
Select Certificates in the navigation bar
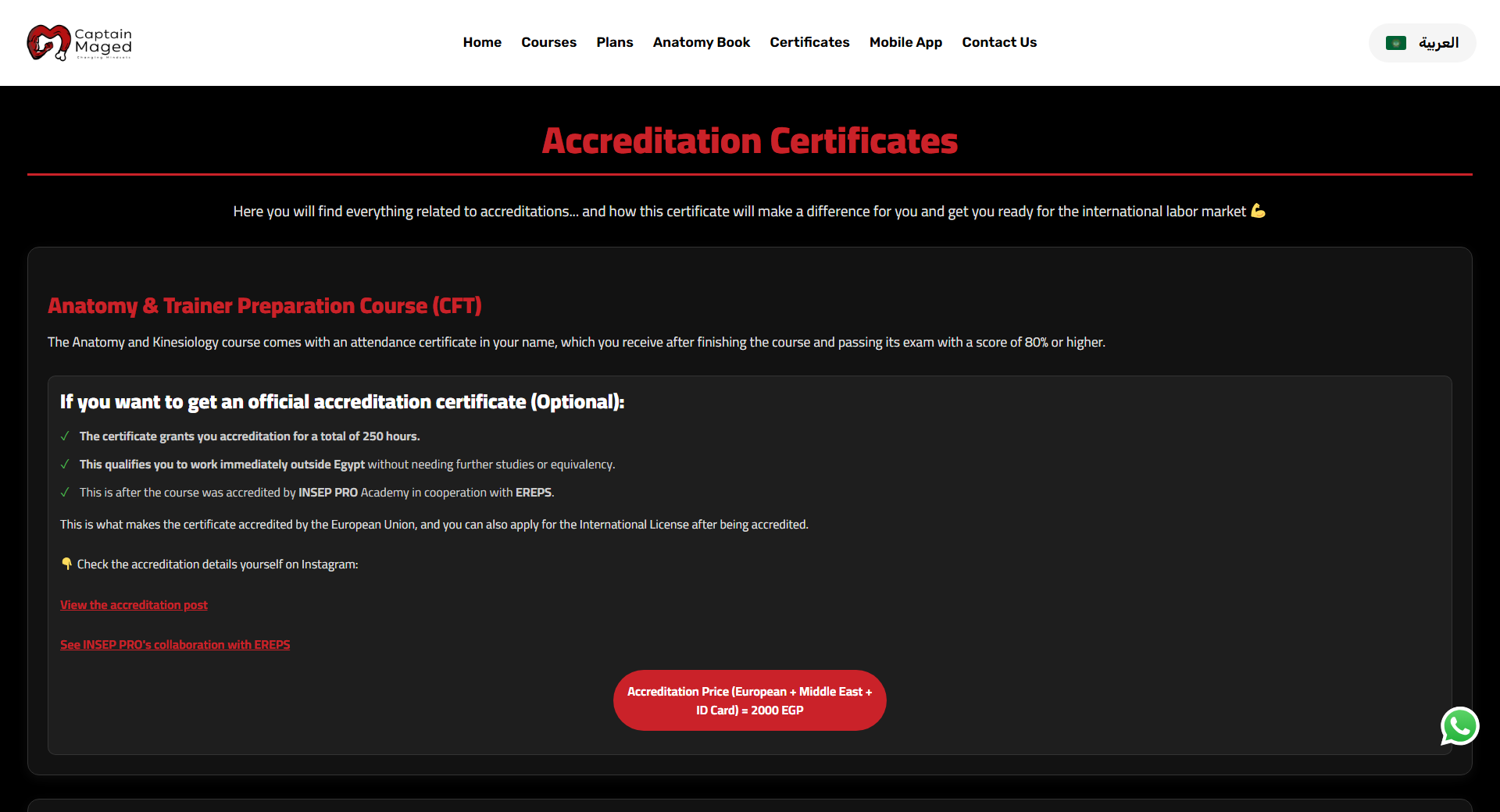coord(809,42)
